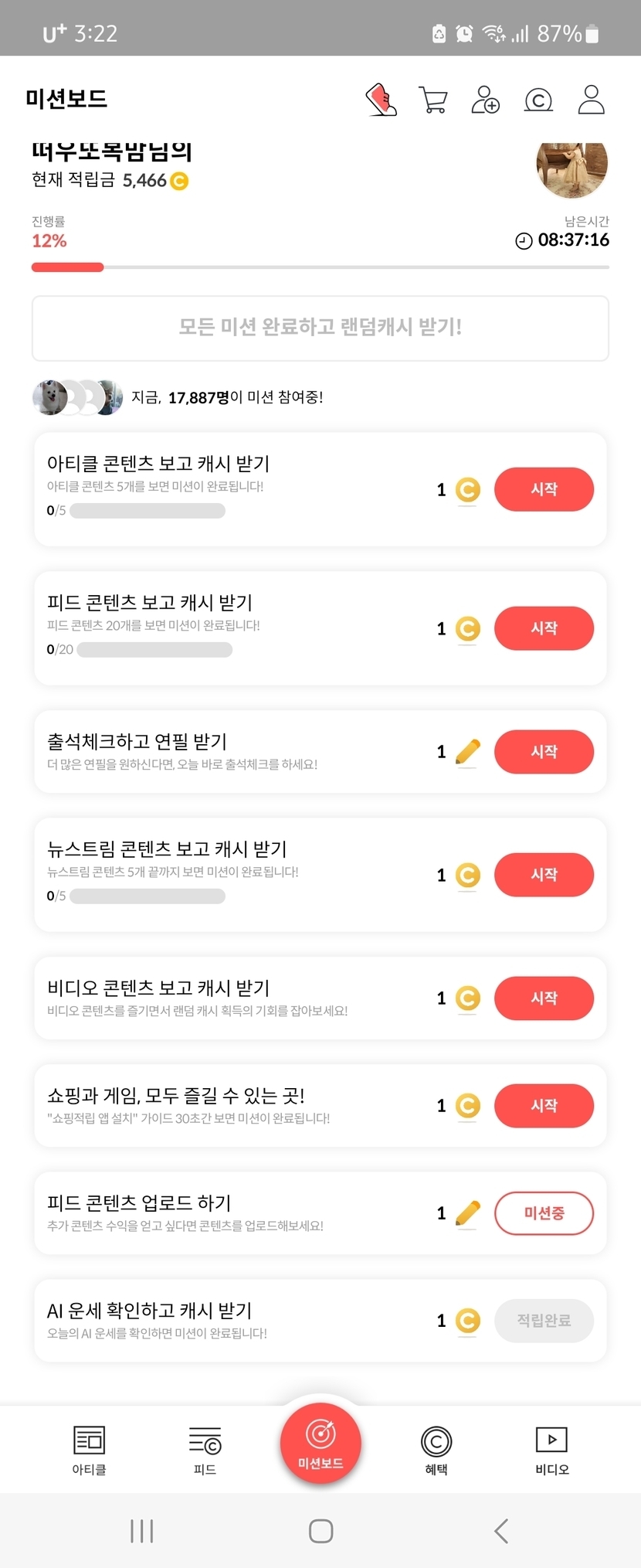Tap 미션중 on feed upload mission
This screenshot has height=1568, width=641.
(544, 1213)
